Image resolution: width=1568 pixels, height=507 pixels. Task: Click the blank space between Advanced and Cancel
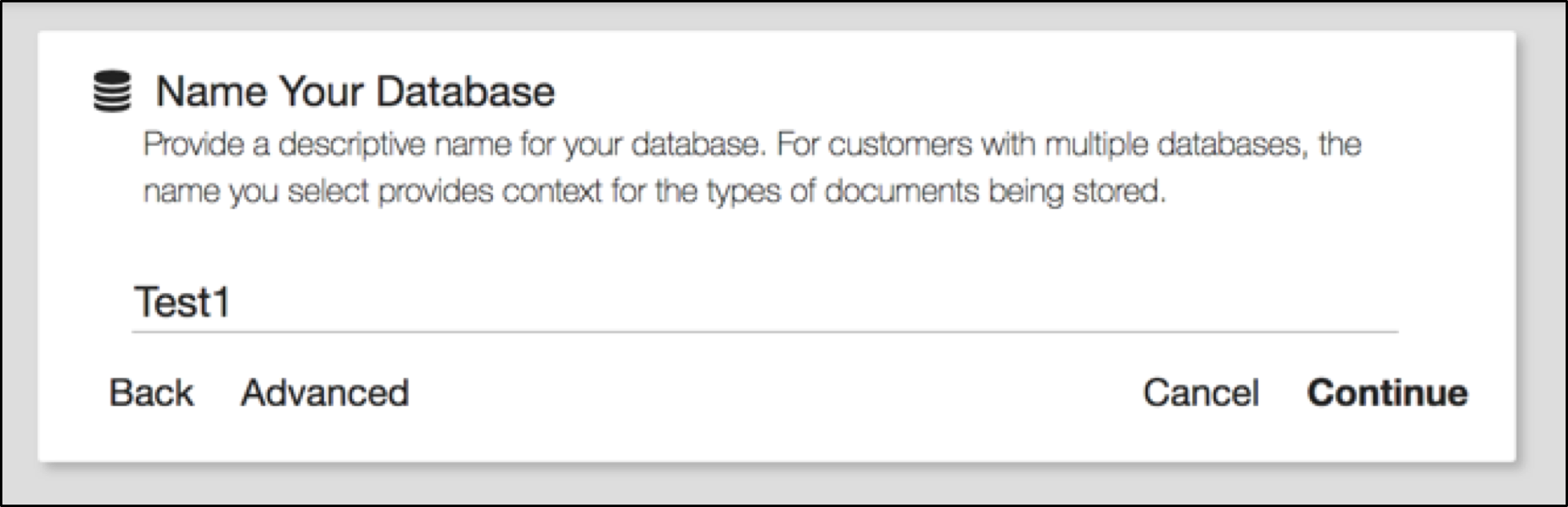(x=770, y=392)
